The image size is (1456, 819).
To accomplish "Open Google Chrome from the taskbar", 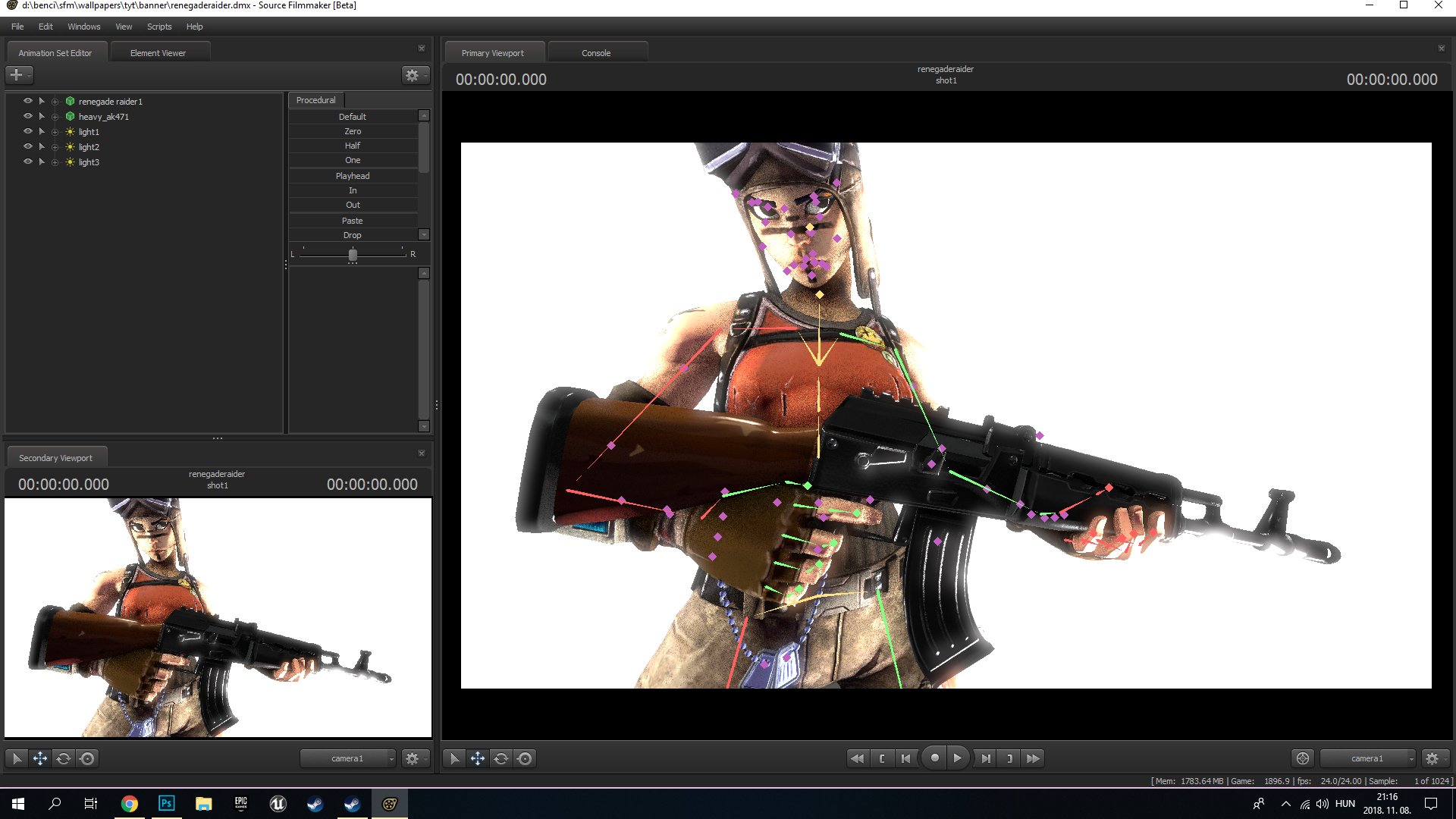I will coord(130,803).
